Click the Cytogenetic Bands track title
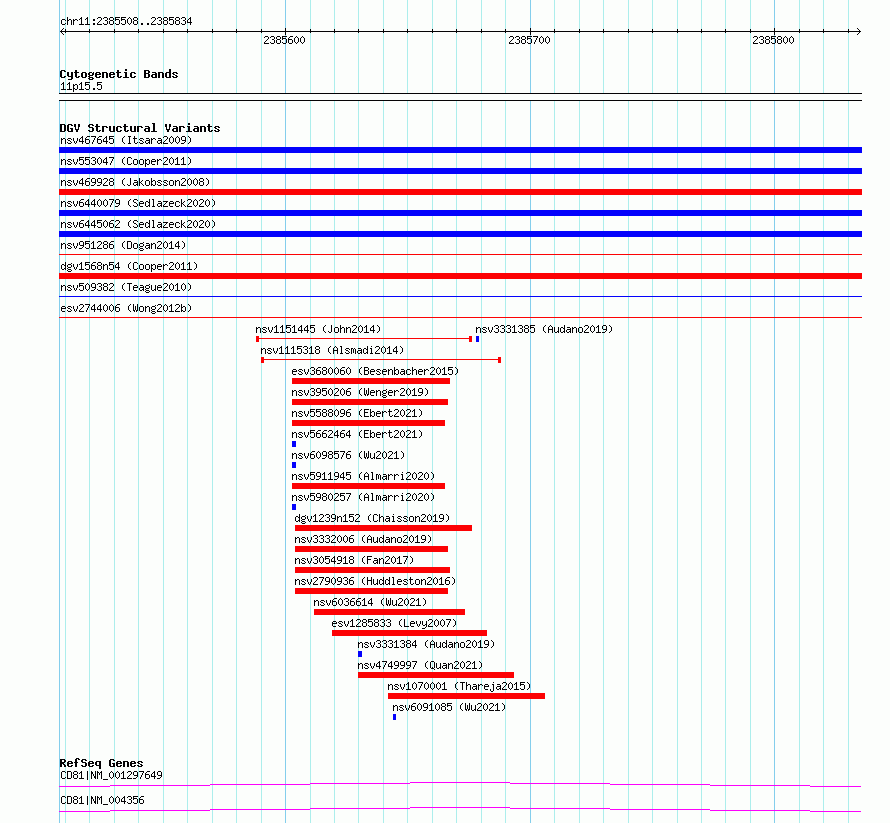Image resolution: width=890 pixels, height=823 pixels. [119, 74]
